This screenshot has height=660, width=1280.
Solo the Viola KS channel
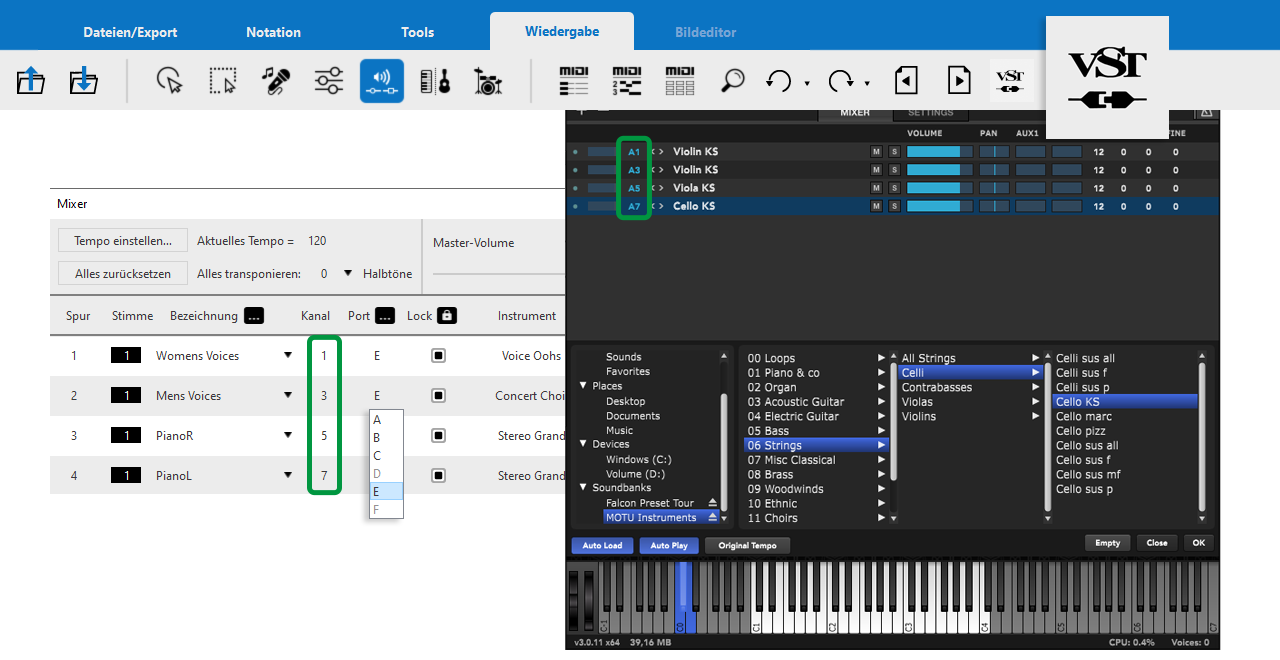894,188
